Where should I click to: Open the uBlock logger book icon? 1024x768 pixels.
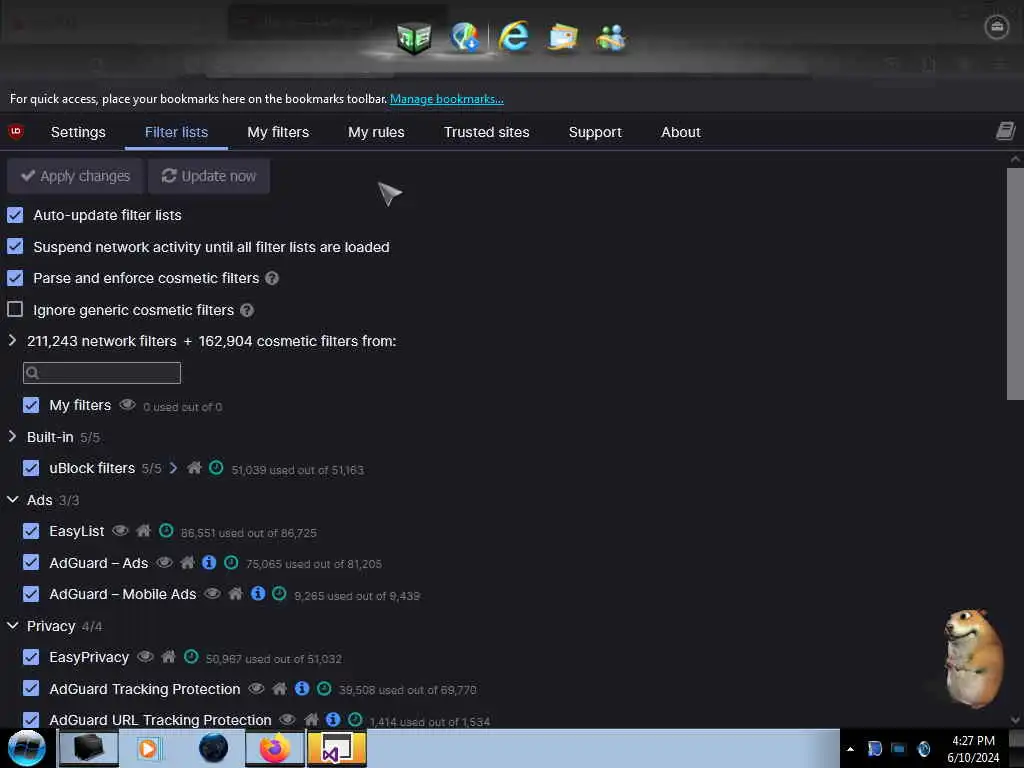click(x=1005, y=131)
